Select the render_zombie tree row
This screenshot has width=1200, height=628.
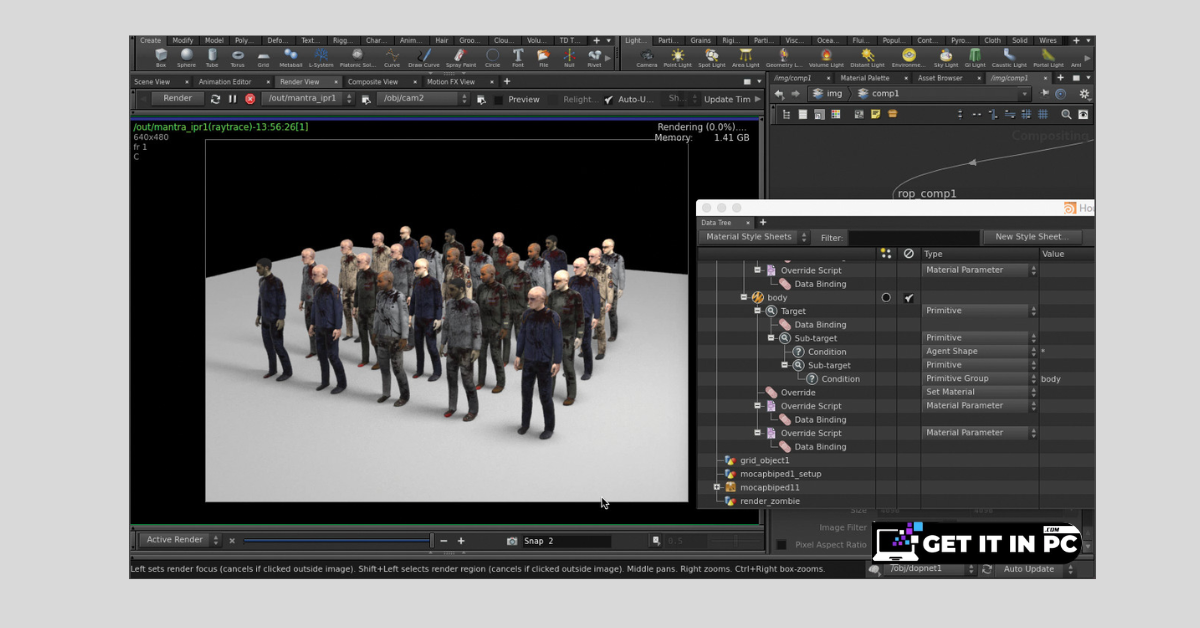coord(770,501)
